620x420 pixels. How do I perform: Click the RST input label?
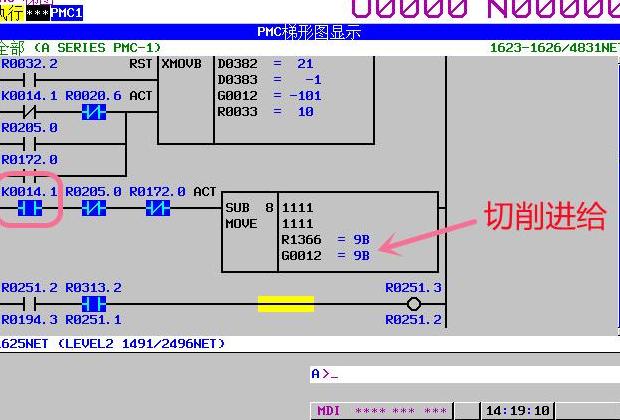coord(141,64)
